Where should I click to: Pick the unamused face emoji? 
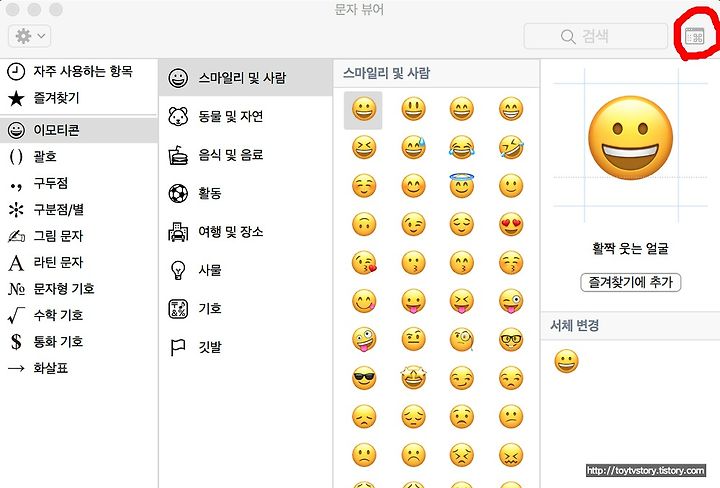pos(511,378)
